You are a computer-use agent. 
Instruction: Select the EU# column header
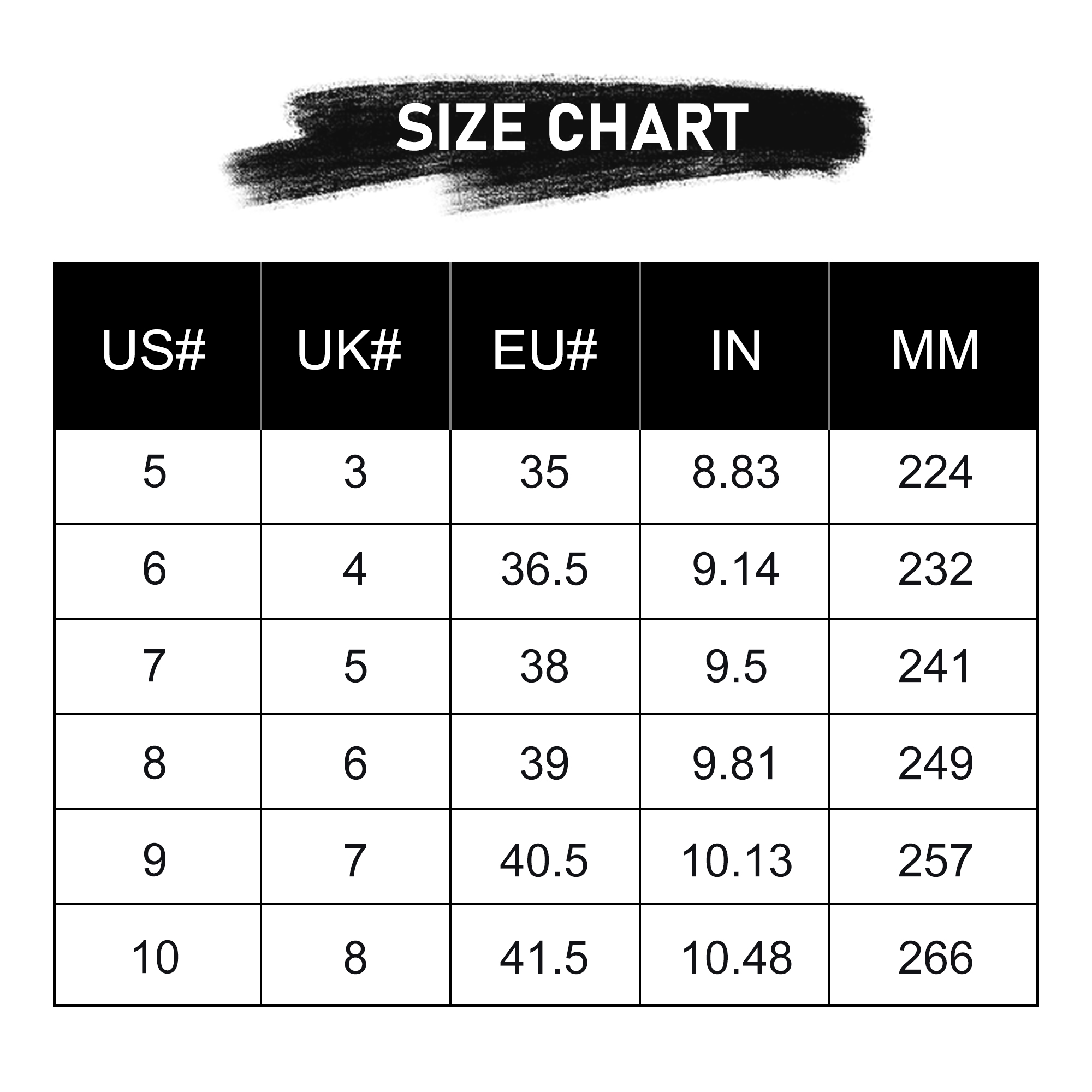pos(545,351)
